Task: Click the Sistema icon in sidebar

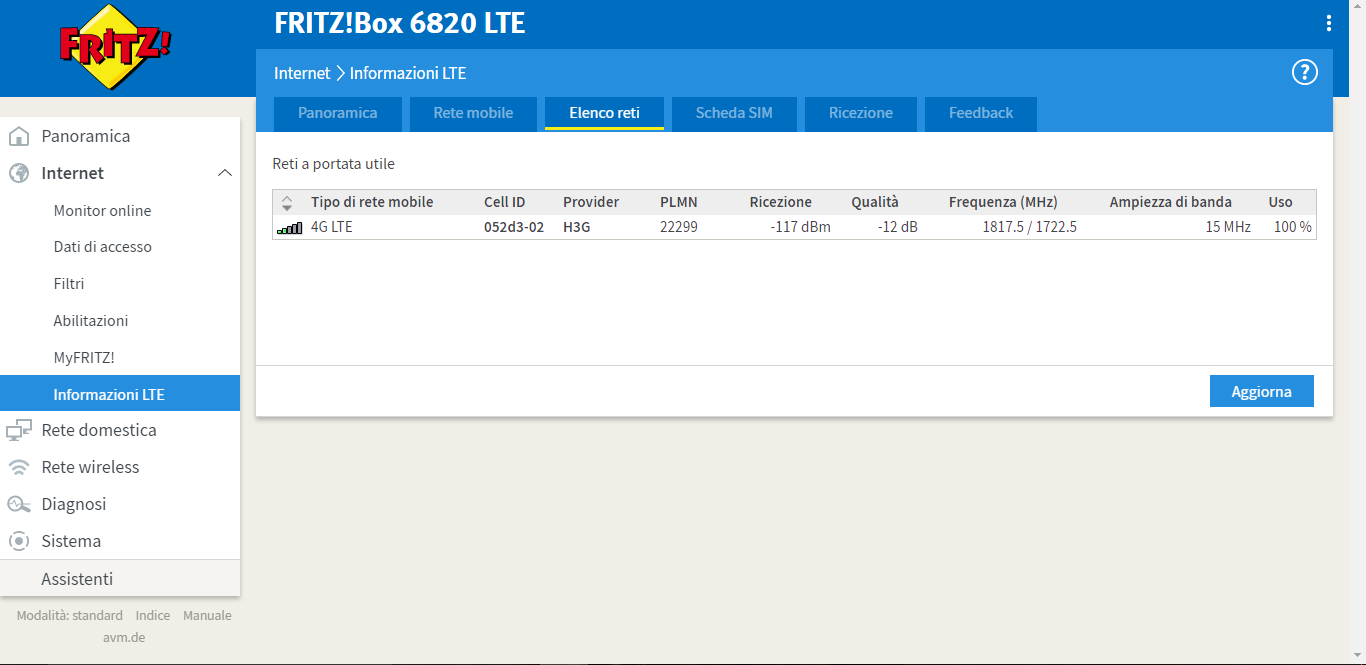Action: point(18,541)
